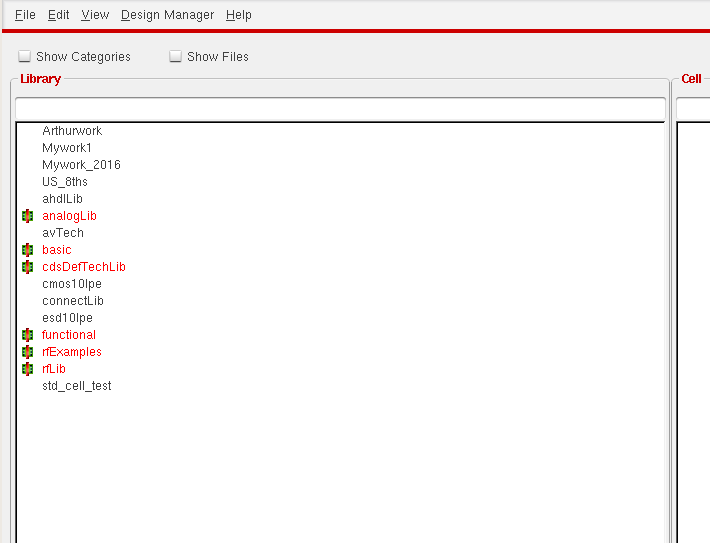Focus the Library filter input field
Screen dimensions: 710x543
point(341,109)
